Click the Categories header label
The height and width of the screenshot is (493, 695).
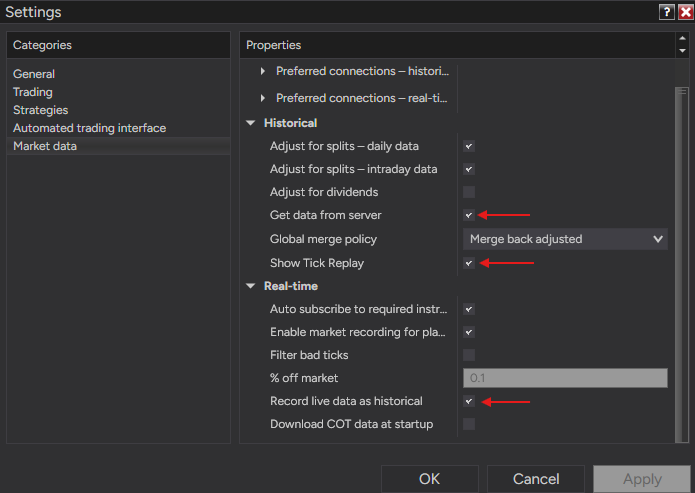point(42,45)
